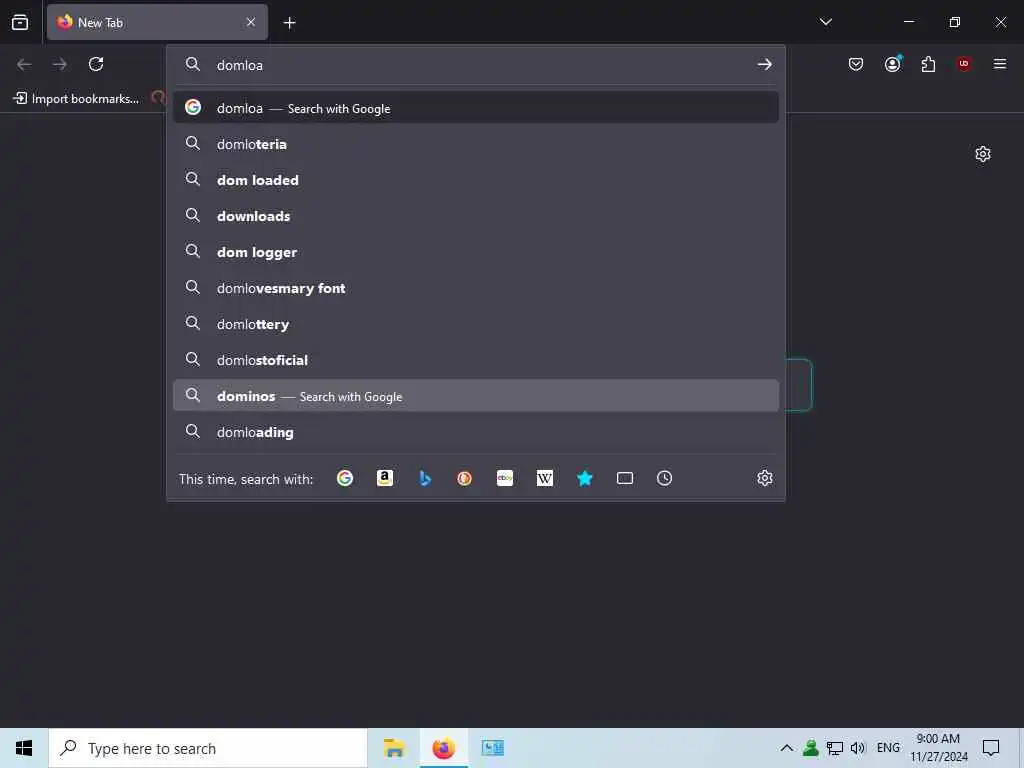1024x768 pixels.
Task: Open the Firefox application menu
Action: (x=1000, y=64)
